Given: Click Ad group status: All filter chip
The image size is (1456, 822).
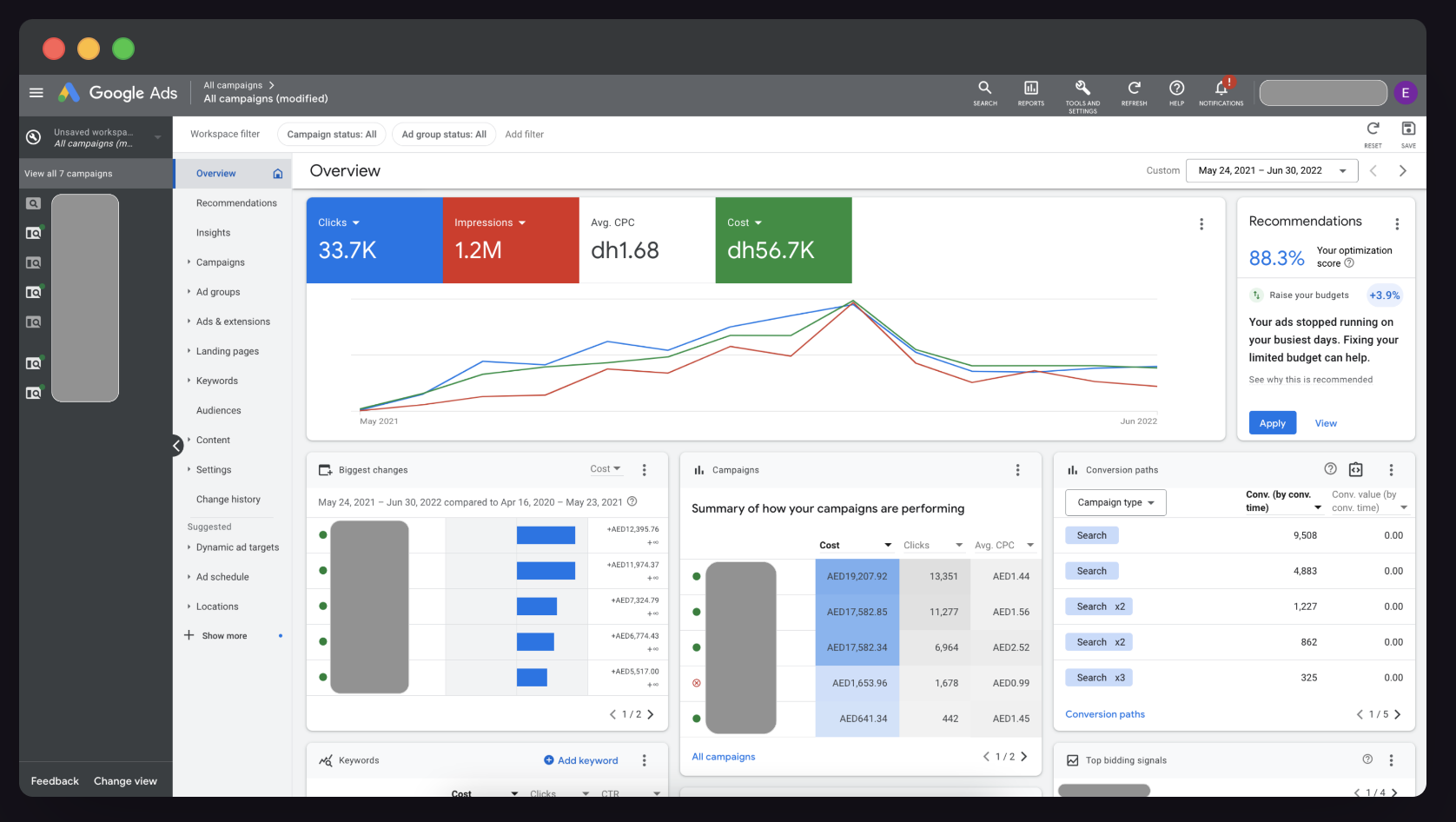Looking at the screenshot, I should (444, 135).
